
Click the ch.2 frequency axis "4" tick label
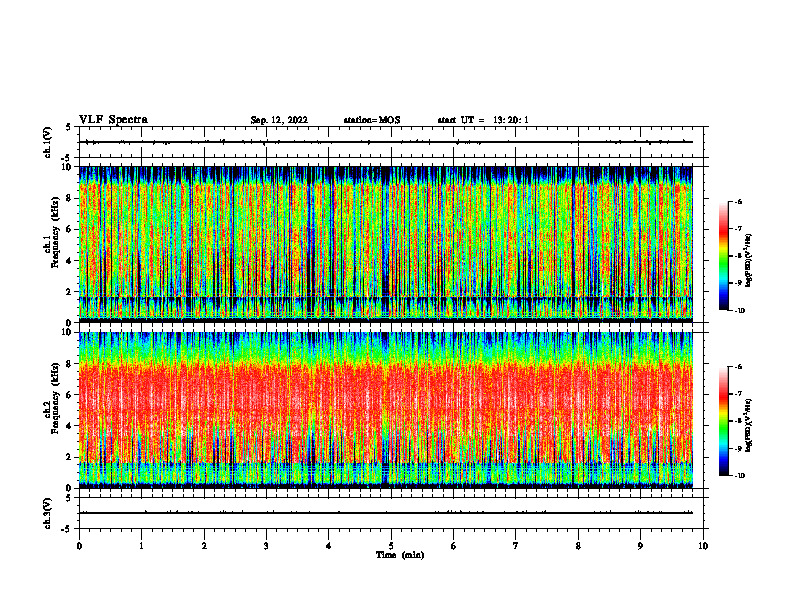tap(70, 426)
